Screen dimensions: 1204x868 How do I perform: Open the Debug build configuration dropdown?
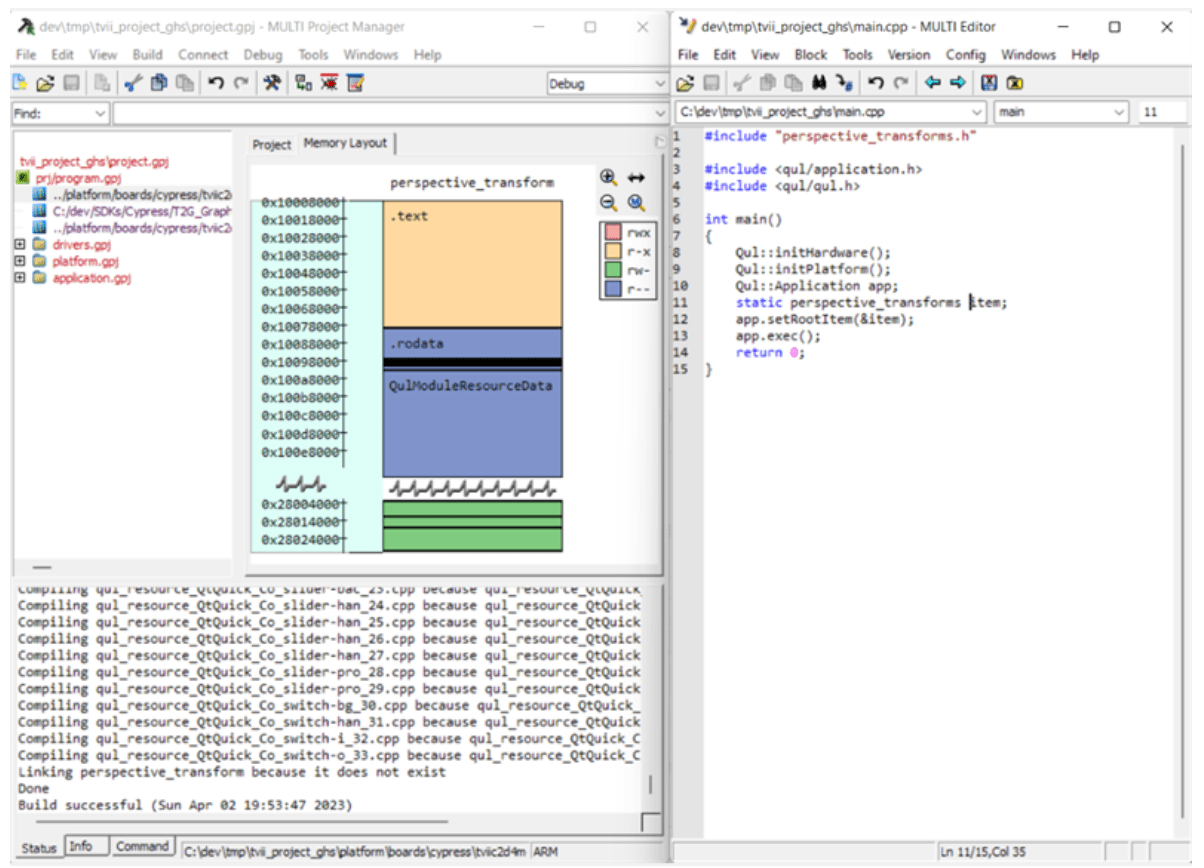[658, 84]
